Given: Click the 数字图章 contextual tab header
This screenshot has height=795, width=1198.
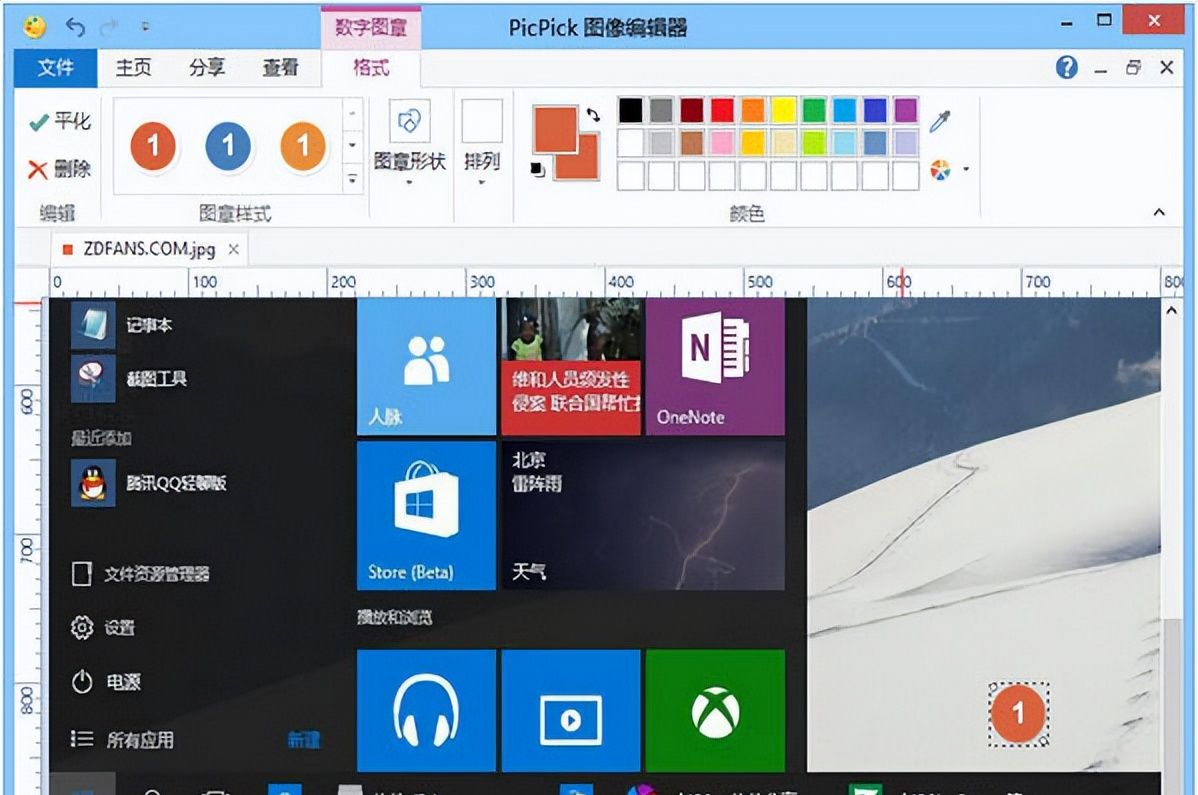Looking at the screenshot, I should coord(371,27).
